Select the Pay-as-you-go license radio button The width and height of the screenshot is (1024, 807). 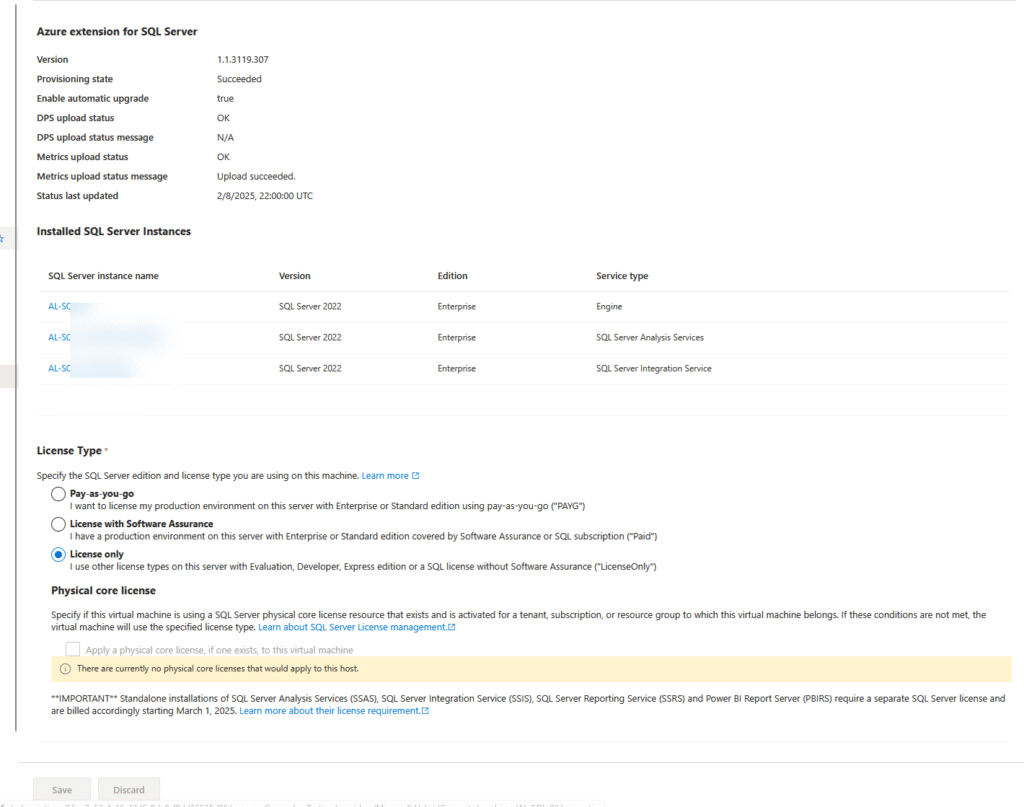[x=58, y=494]
